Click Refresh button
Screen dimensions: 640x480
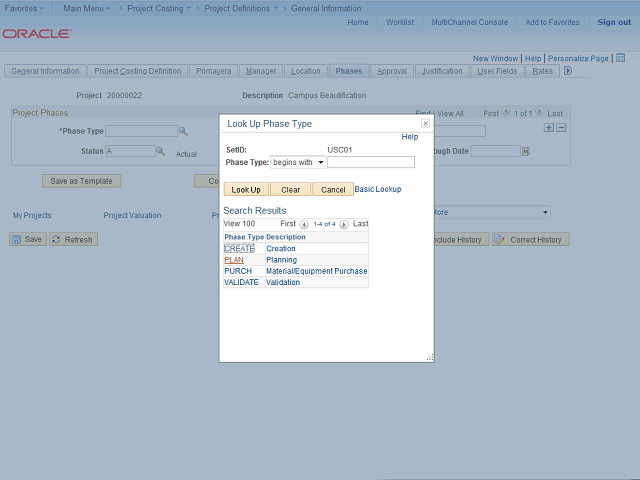(73, 239)
